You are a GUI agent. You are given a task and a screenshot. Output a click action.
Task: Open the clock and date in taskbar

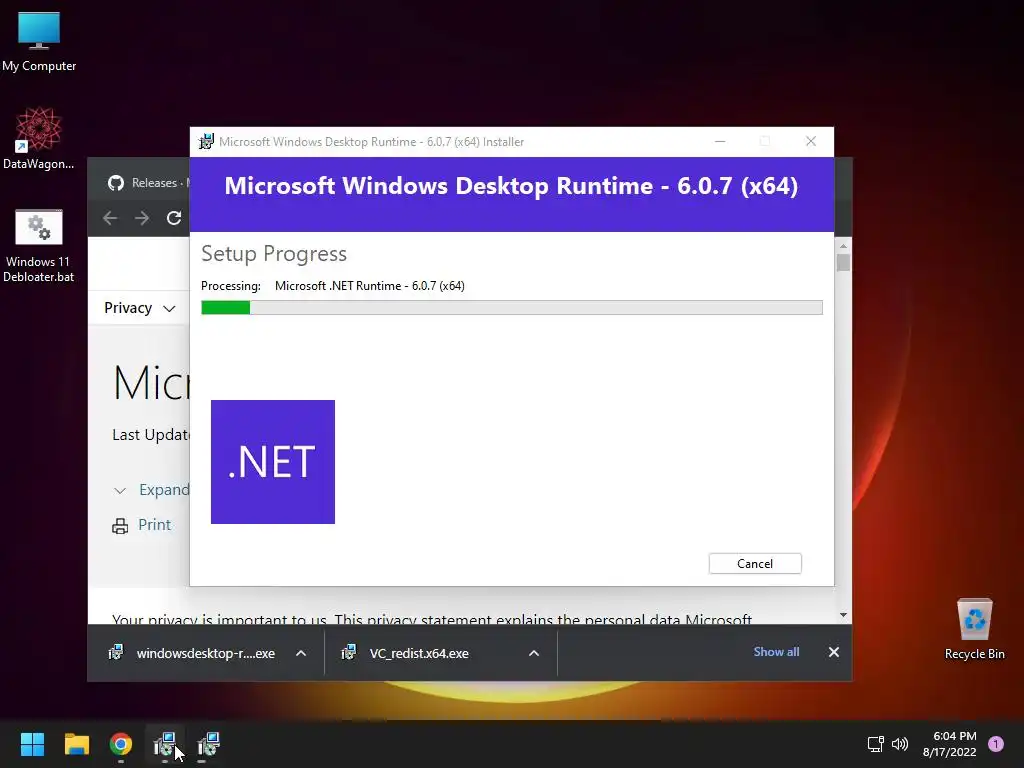click(x=950, y=744)
